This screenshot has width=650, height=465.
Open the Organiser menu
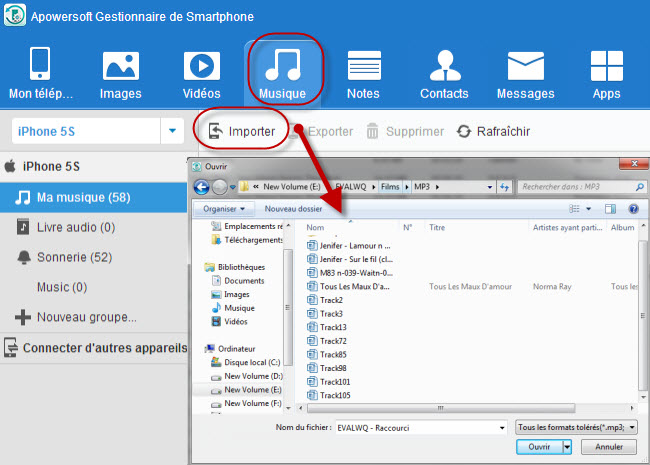[x=224, y=209]
